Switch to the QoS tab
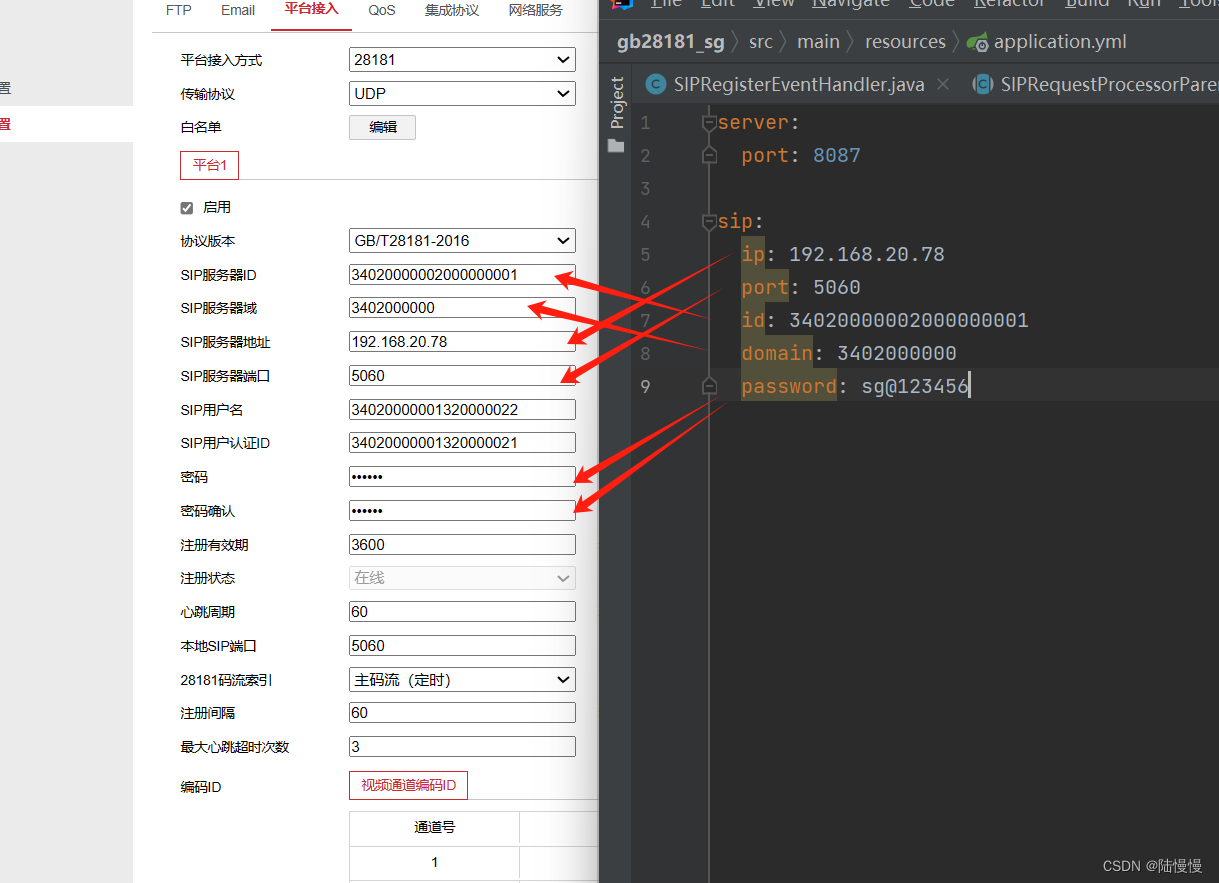The image size is (1219, 883). click(381, 10)
